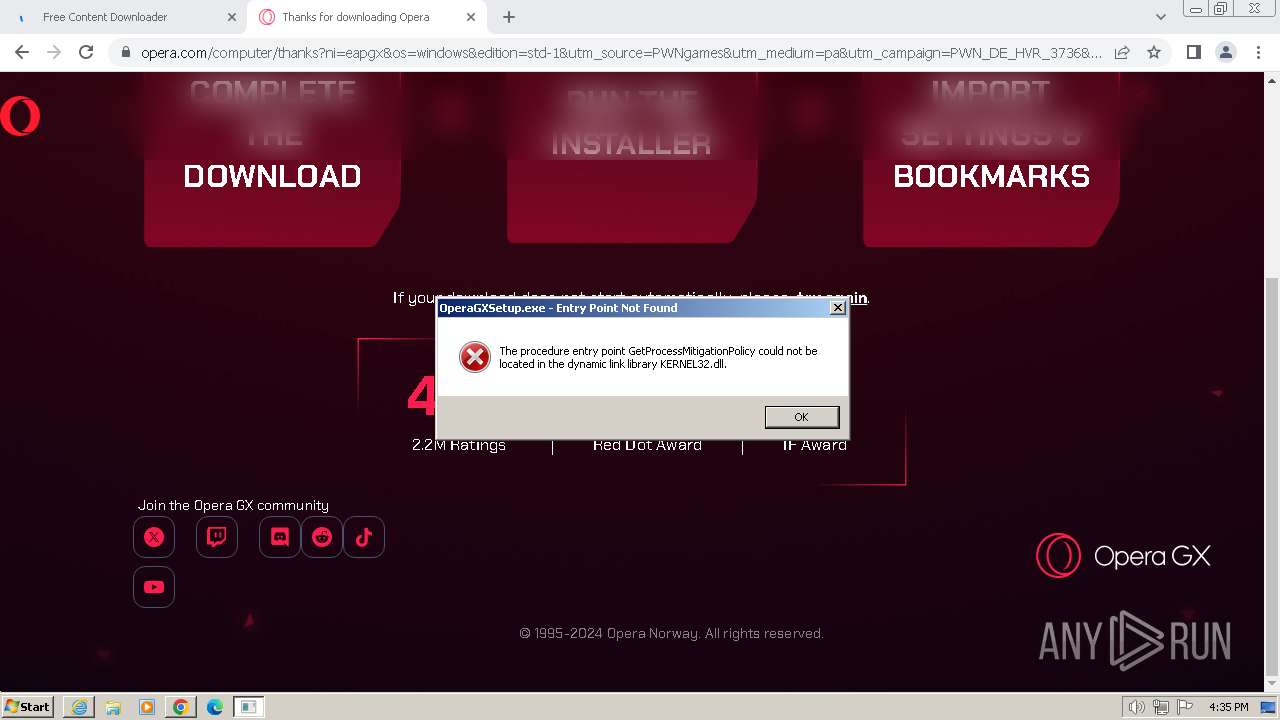Image resolution: width=1280 pixels, height=720 pixels.
Task: Open media player from taskbar
Action: 147,707
